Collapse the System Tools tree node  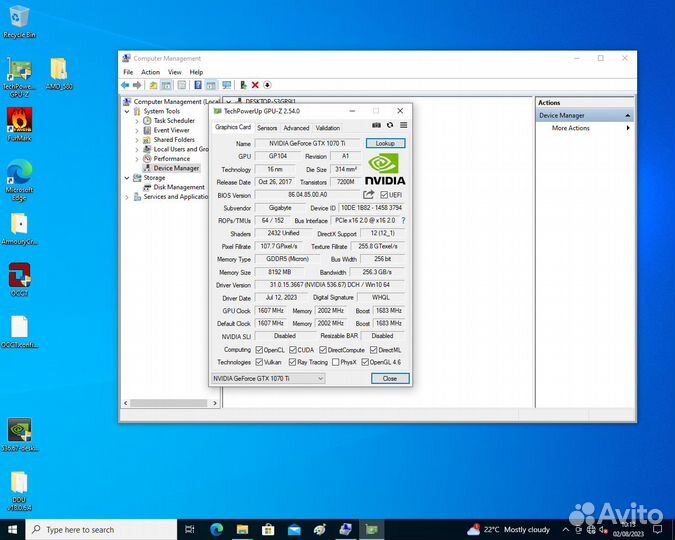[129, 111]
